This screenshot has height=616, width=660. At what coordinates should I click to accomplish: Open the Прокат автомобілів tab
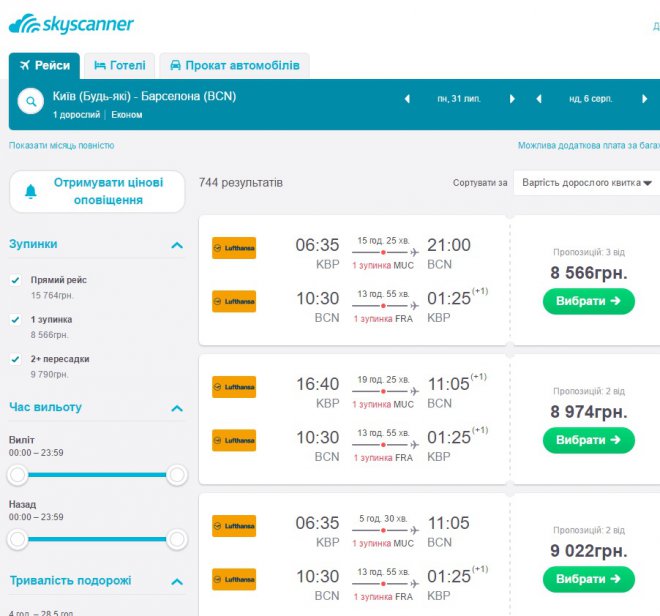point(235,66)
